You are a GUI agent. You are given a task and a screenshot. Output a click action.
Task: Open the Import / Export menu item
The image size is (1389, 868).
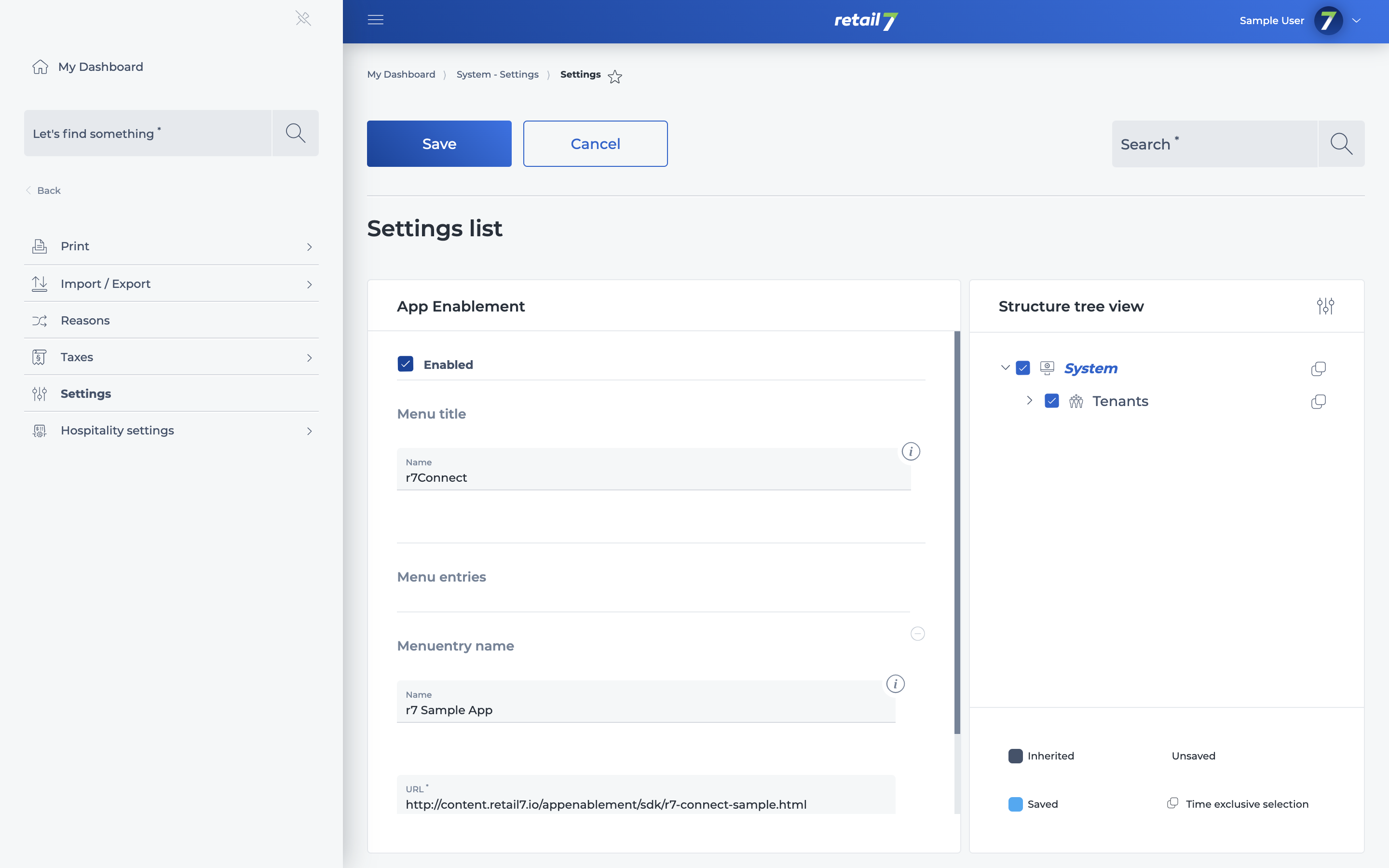click(x=171, y=284)
